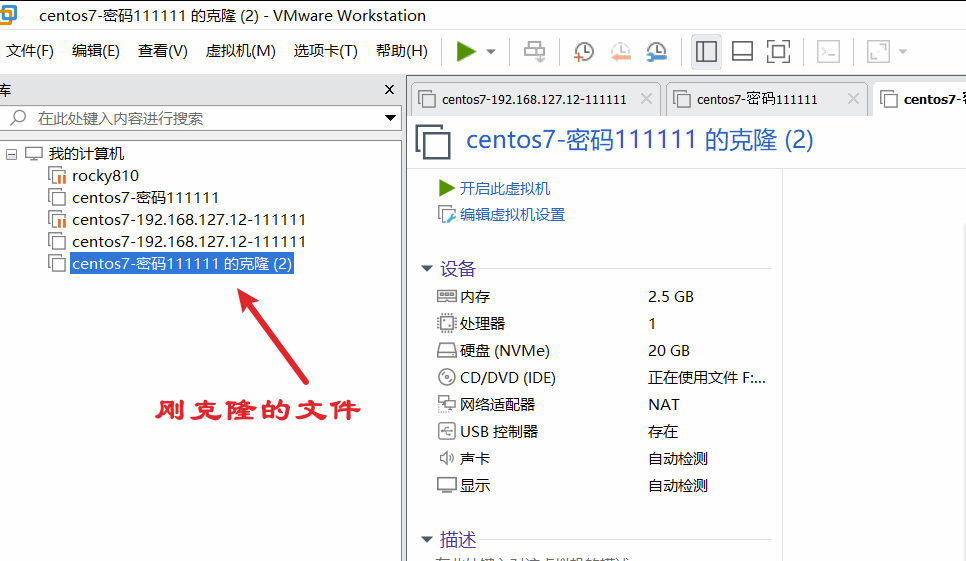Viewport: 966px width, 561px height.
Task: Click 自动检测 value next to 声卡
Action: (x=678, y=459)
